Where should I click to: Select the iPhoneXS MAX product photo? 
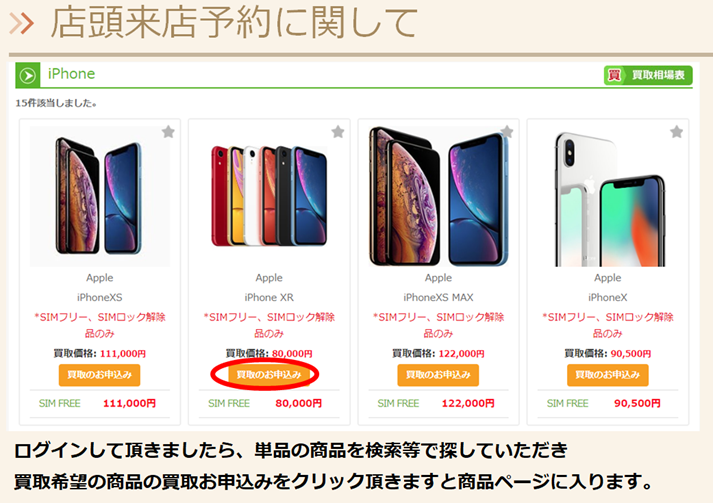[x=438, y=196]
